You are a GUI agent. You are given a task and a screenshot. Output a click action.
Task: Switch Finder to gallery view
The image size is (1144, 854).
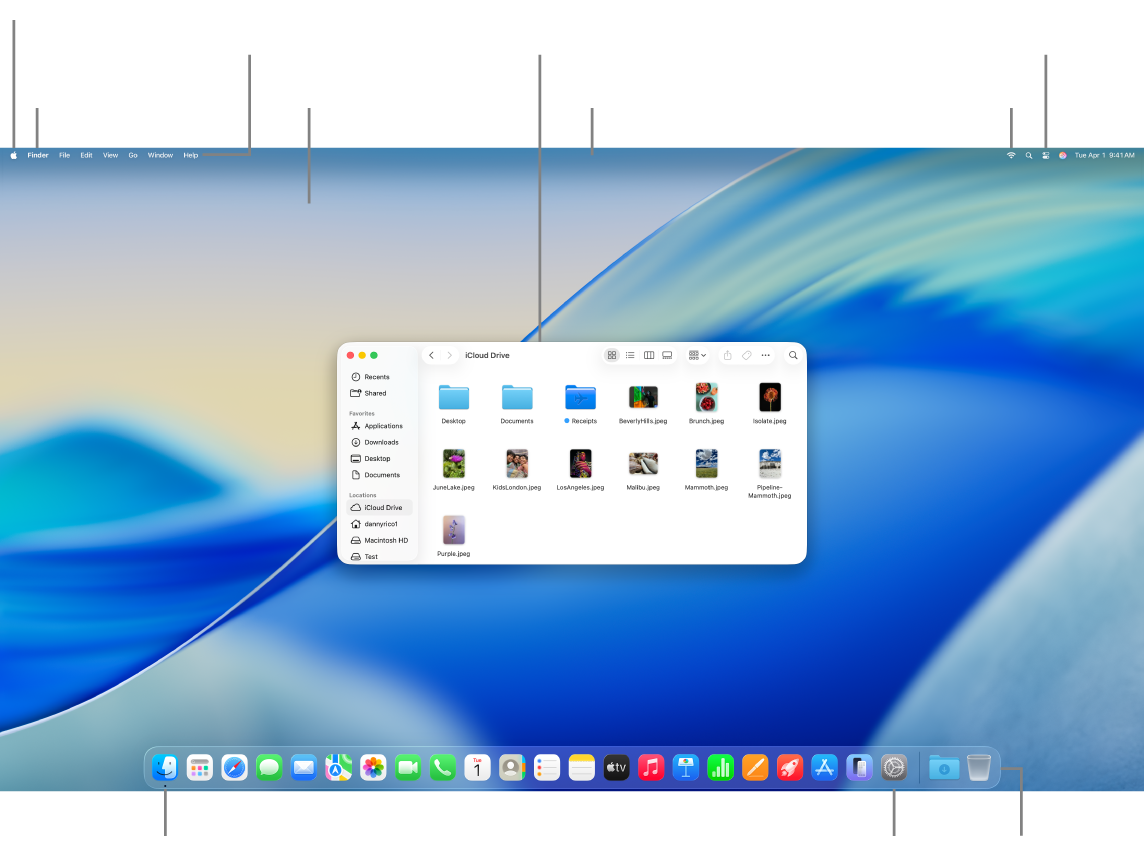pos(667,355)
